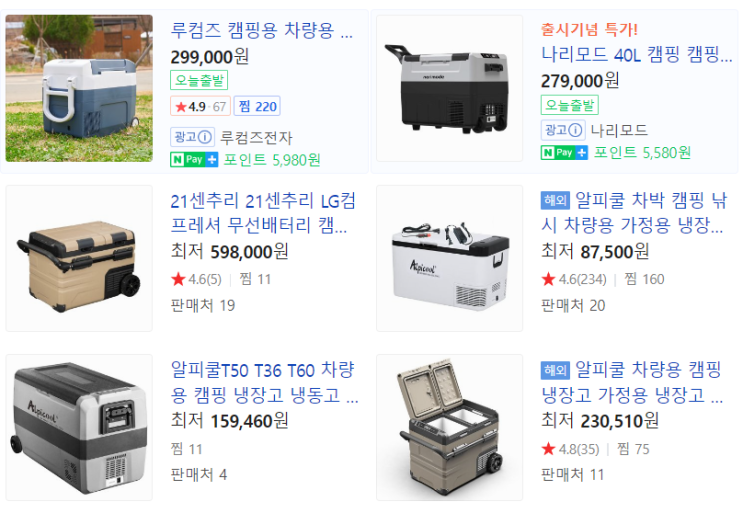This screenshot has width=743, height=513.
Task: Toggle 찜 75 on the 알피쿨 차량용 item
Action: tap(633, 449)
